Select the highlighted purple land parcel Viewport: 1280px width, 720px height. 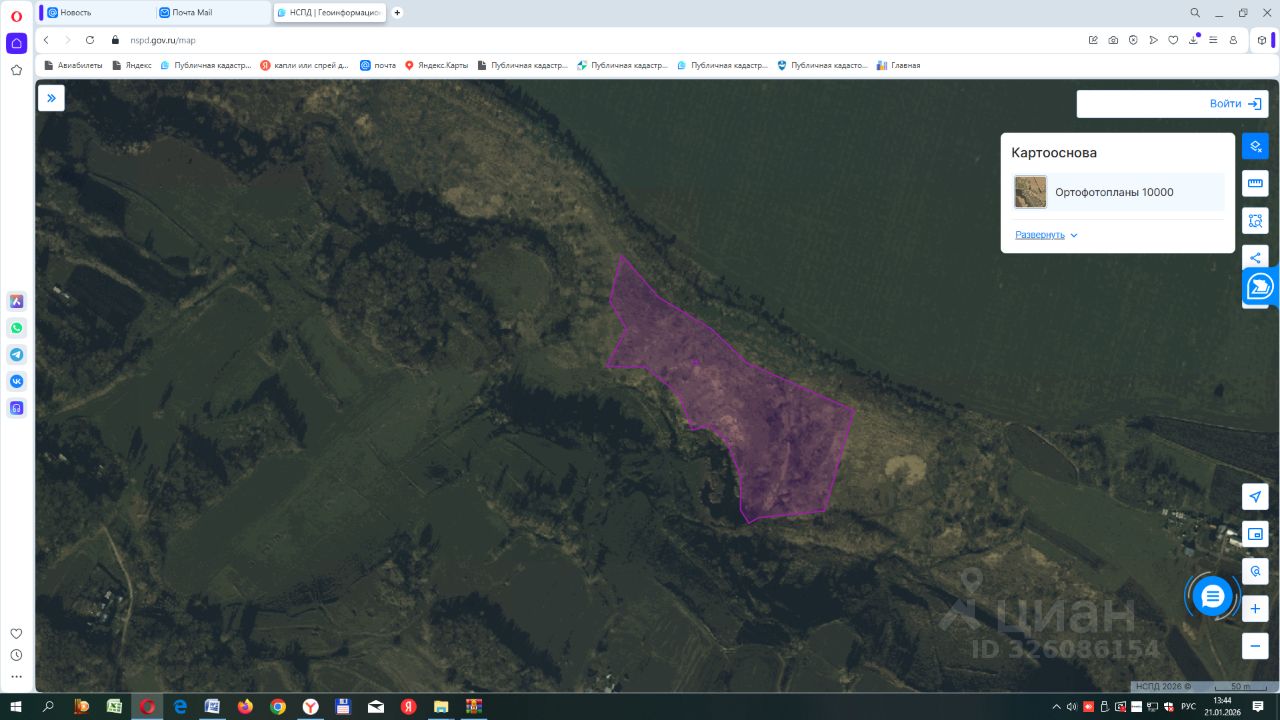pyautogui.click(x=740, y=400)
